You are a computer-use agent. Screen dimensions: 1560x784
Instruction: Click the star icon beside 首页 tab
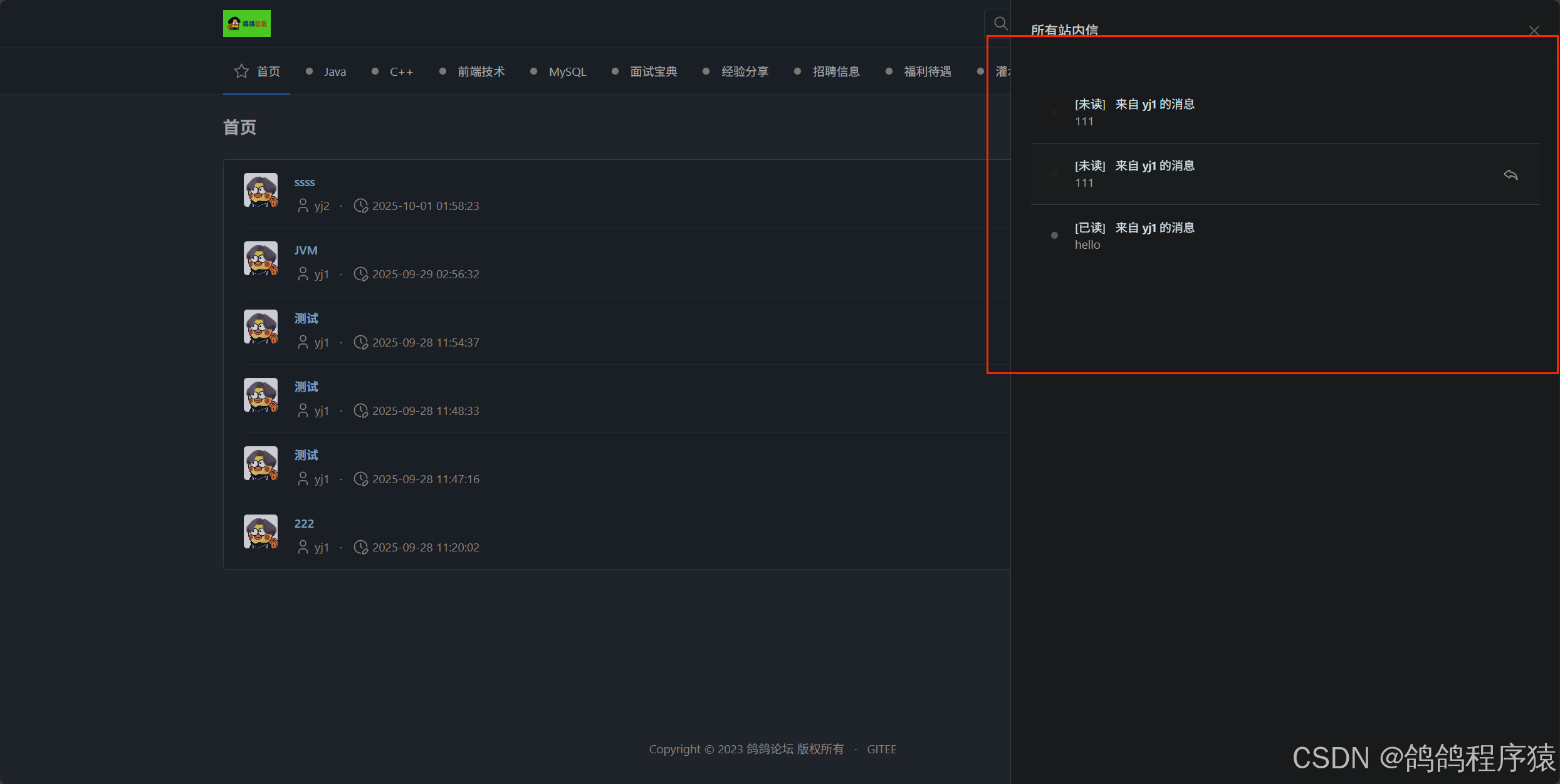pyautogui.click(x=241, y=71)
